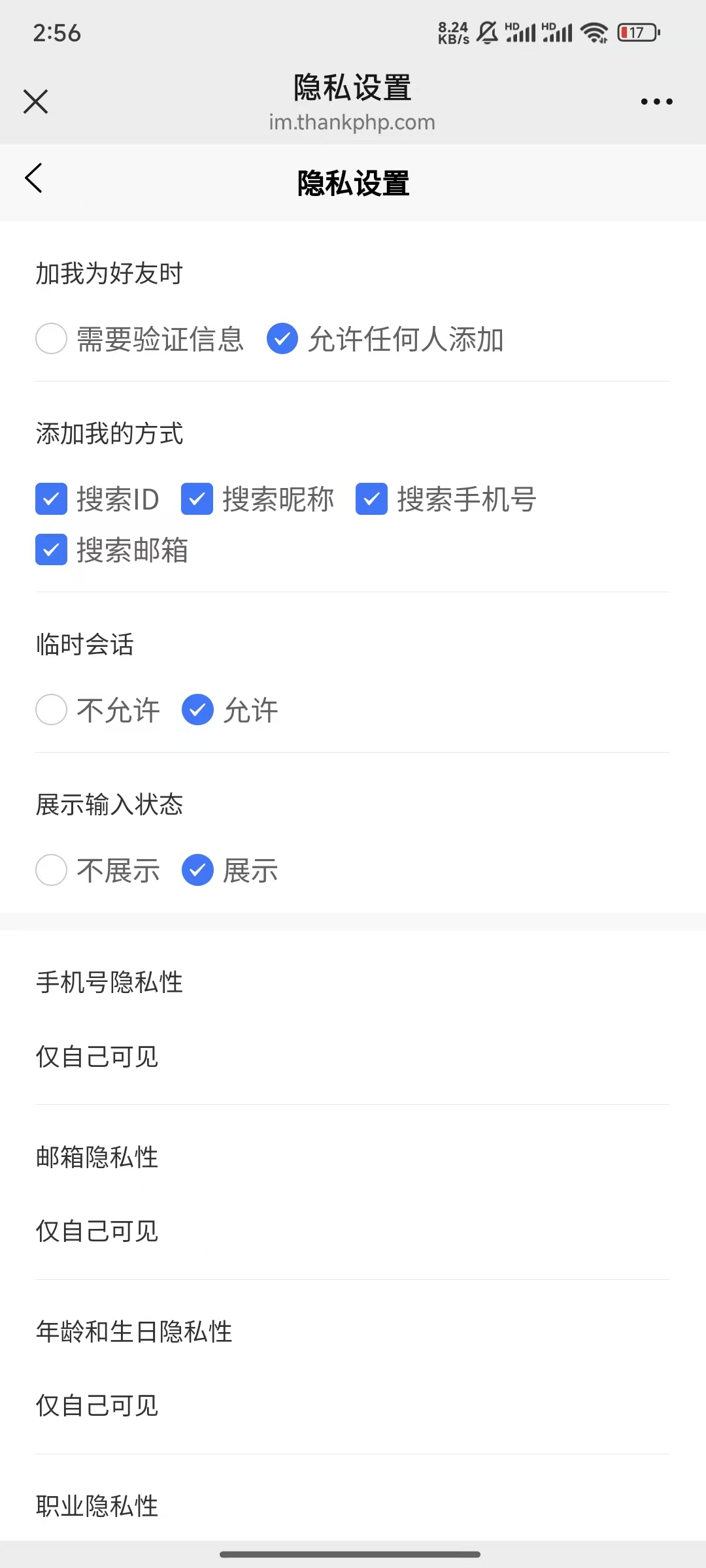Tap the back arrow chevron
Viewport: 706px width, 1568px height.
(x=34, y=178)
